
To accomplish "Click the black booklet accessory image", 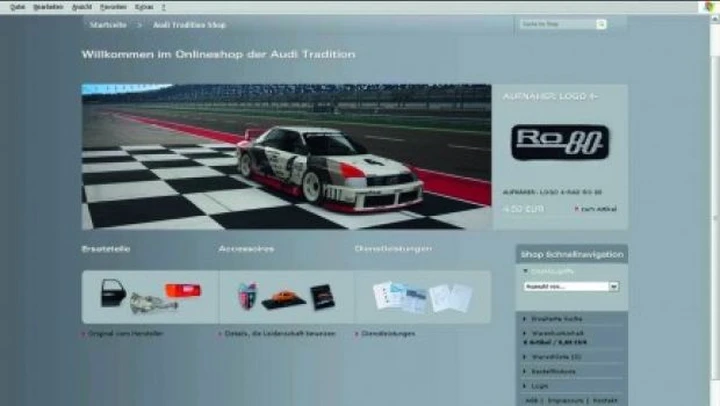I will [322, 297].
